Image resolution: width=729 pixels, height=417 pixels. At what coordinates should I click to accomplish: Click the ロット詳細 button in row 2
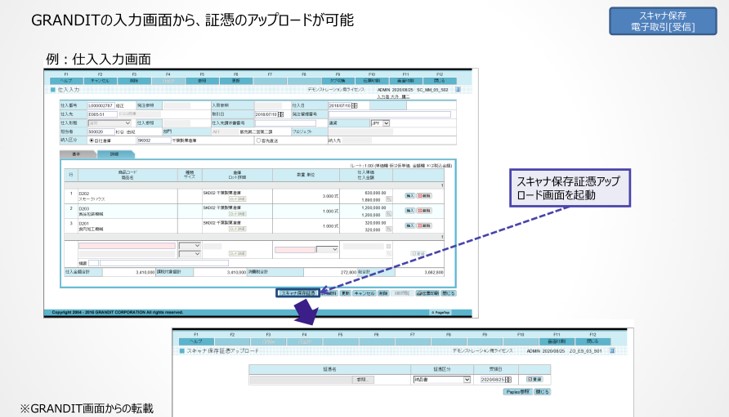[x=238, y=214]
